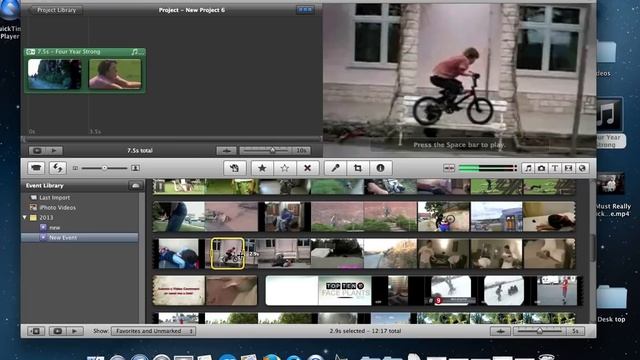Click the red-text title card event clip
640x360 pixels.
tap(178, 290)
